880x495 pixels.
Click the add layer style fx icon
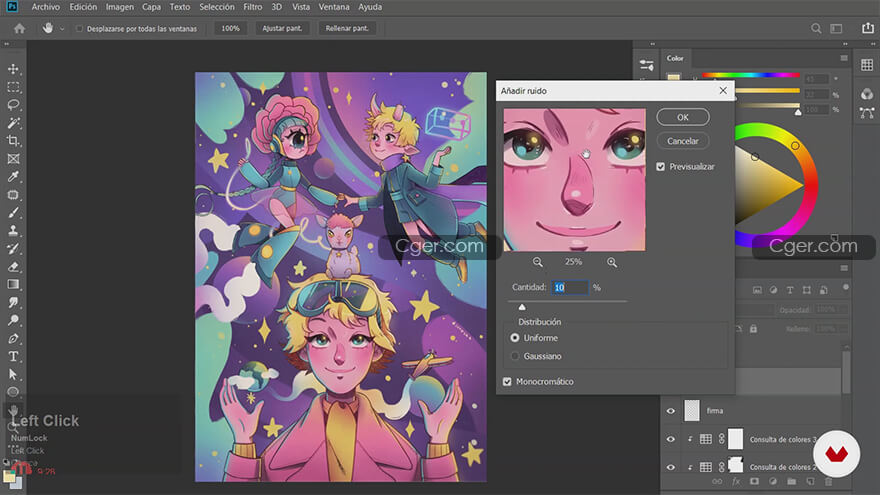click(x=736, y=482)
